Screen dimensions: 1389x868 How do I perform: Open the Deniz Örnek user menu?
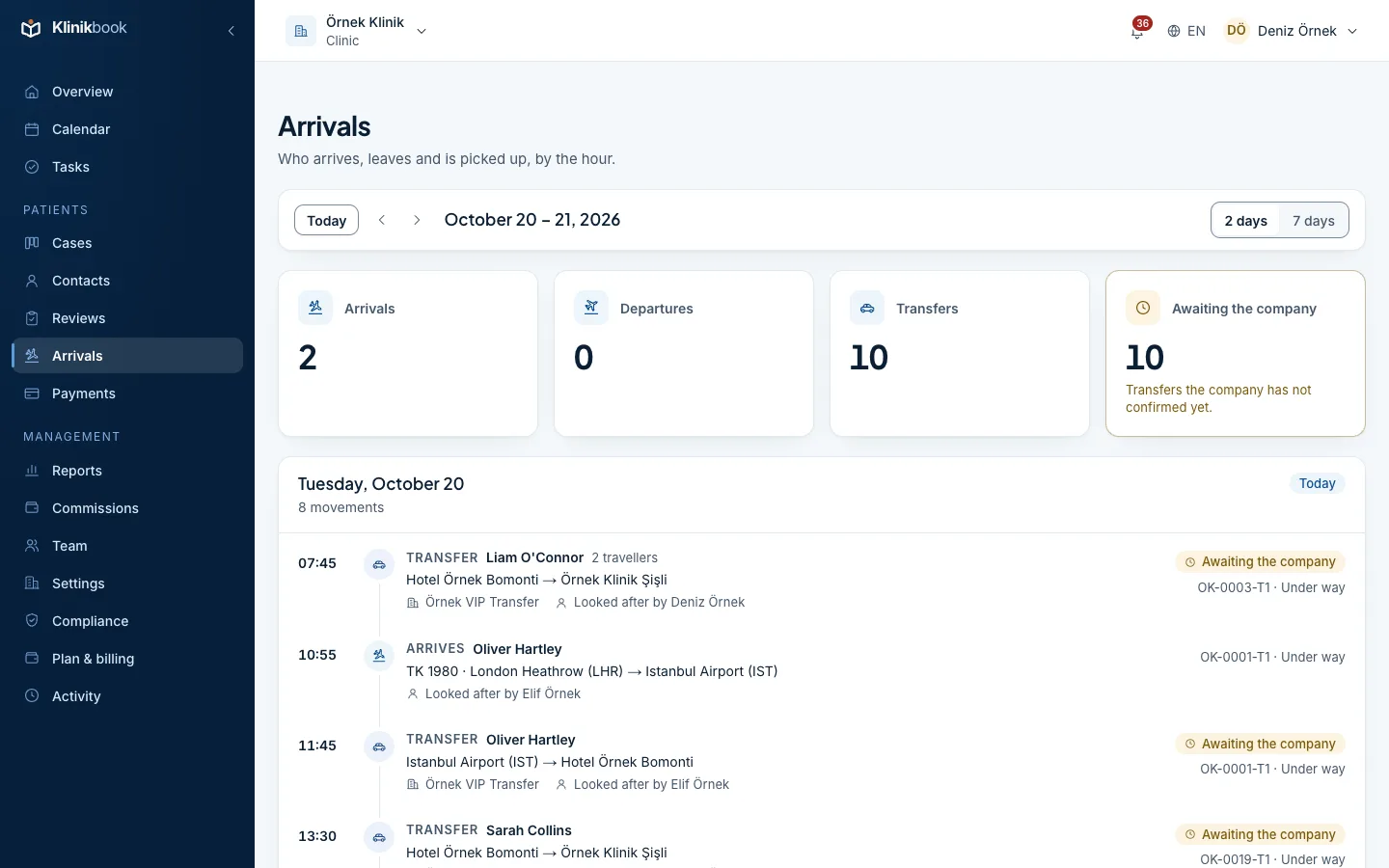tap(1292, 31)
